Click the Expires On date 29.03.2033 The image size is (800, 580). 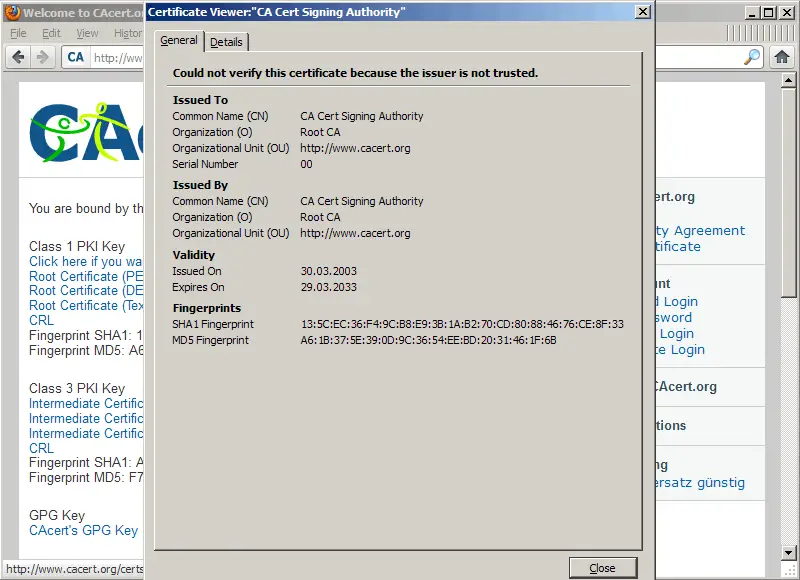[x=329, y=287]
